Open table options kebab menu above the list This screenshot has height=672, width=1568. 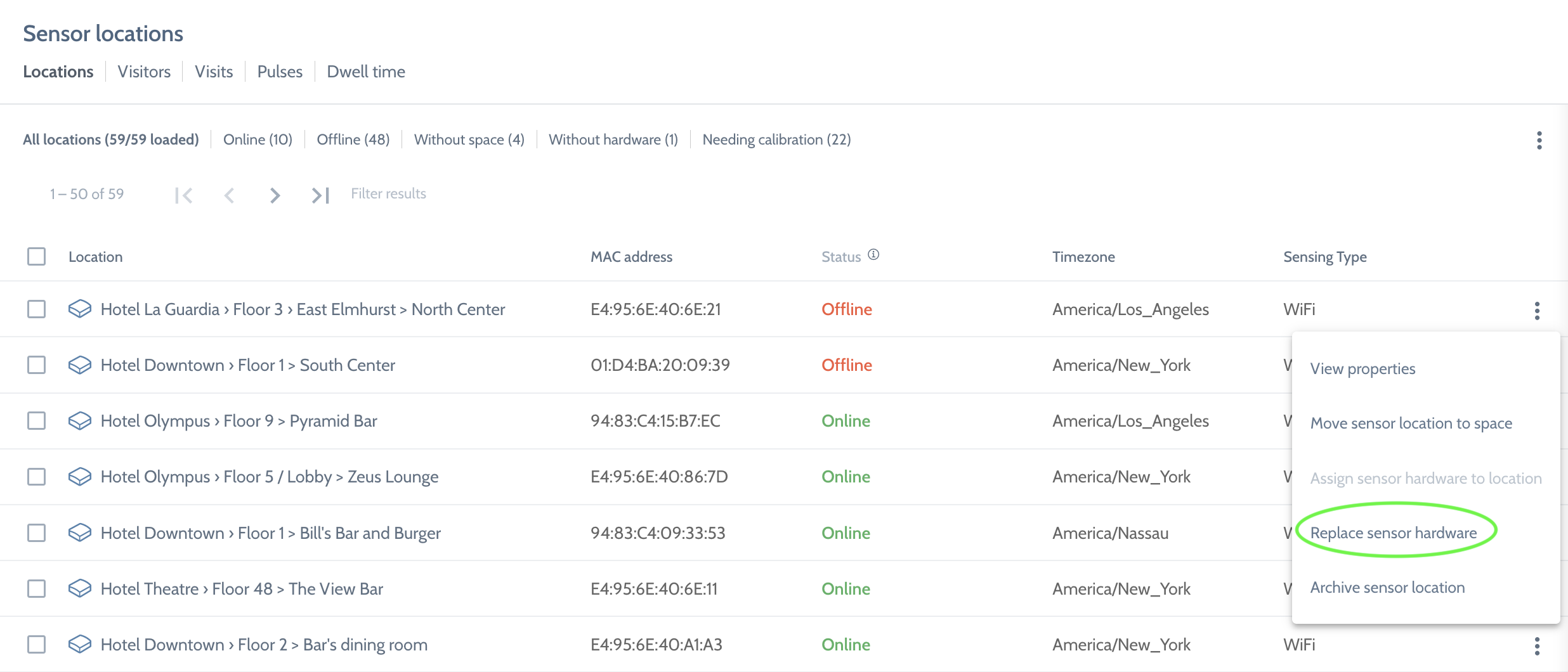pyautogui.click(x=1539, y=140)
